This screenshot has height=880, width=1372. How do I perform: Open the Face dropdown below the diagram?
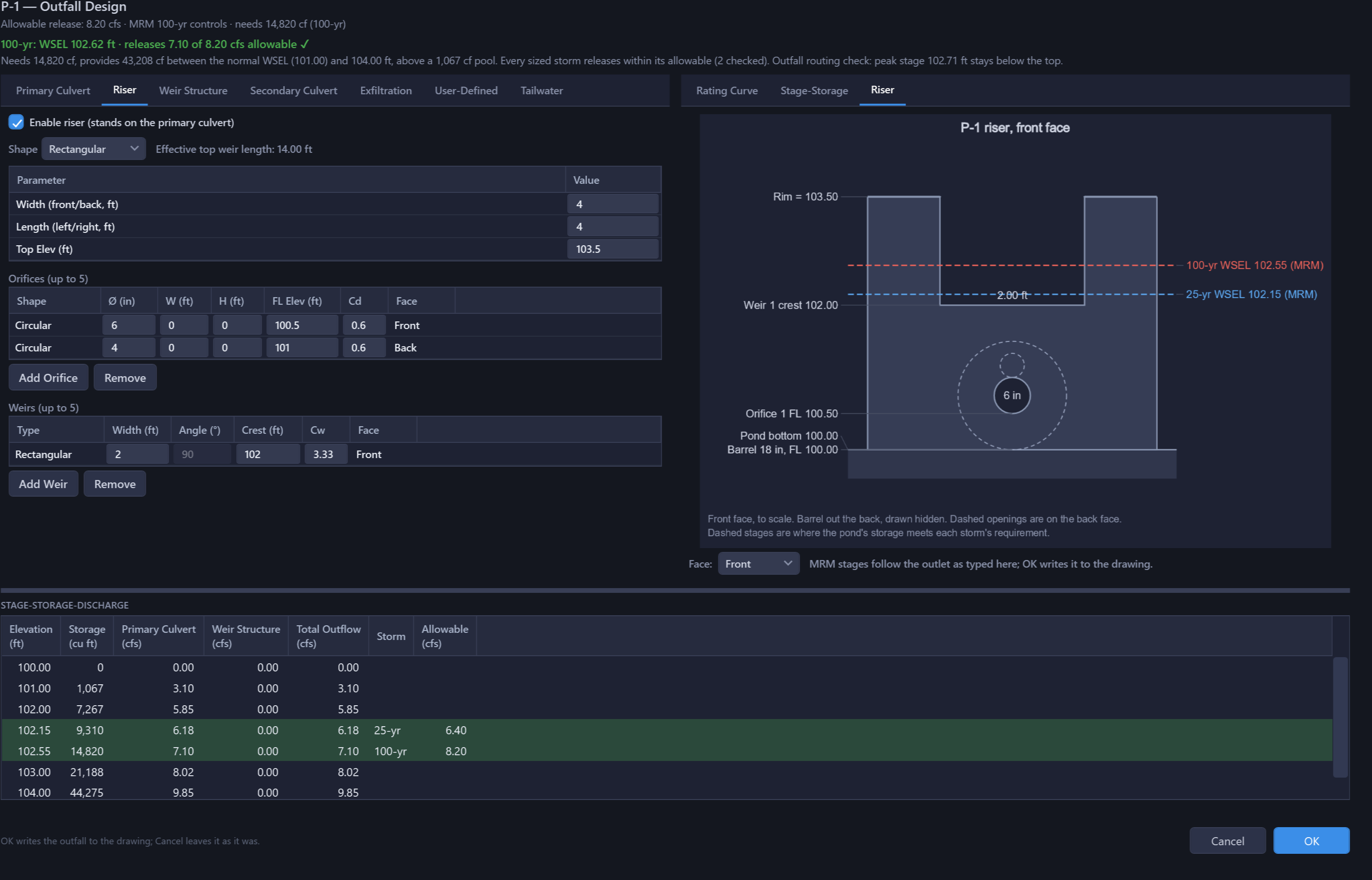pyautogui.click(x=758, y=564)
